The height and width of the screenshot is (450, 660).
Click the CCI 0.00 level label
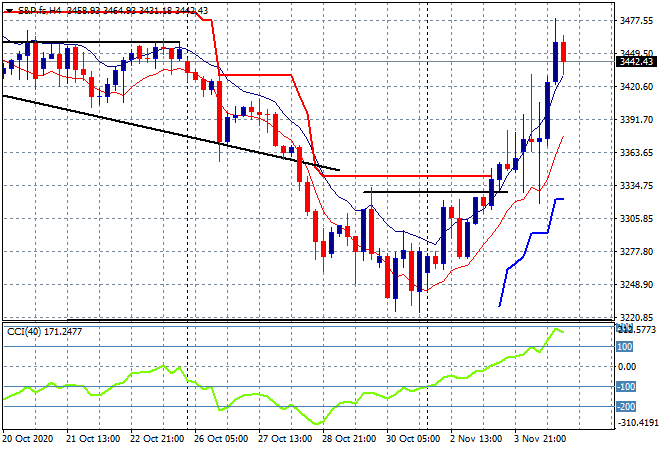[627, 367]
